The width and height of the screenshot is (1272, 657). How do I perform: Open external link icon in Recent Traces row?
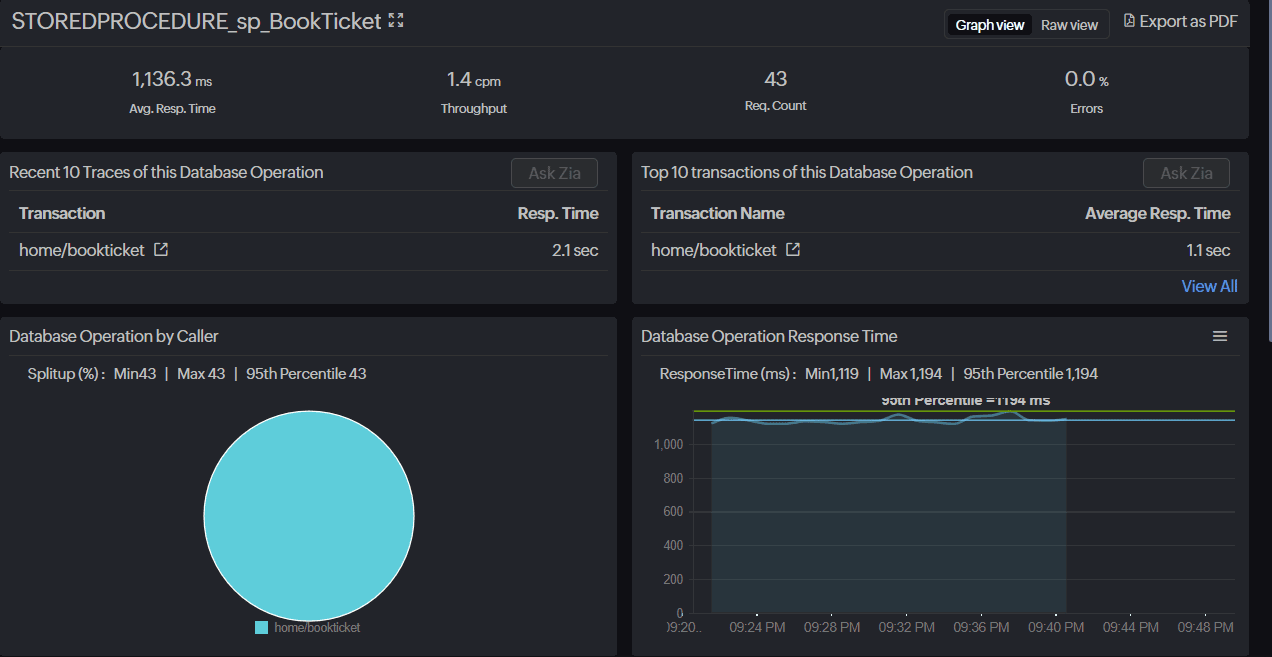[x=161, y=250]
